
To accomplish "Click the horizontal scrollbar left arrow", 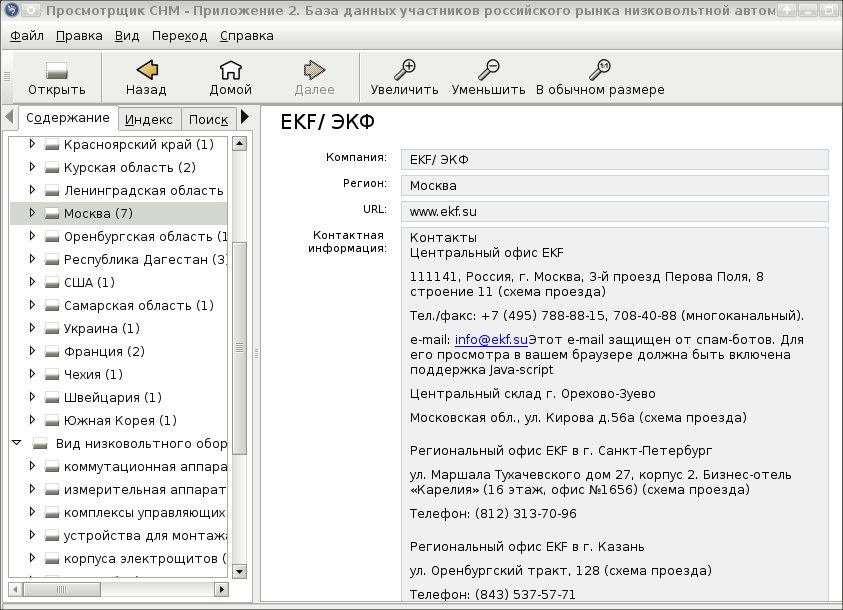I will coord(16,590).
